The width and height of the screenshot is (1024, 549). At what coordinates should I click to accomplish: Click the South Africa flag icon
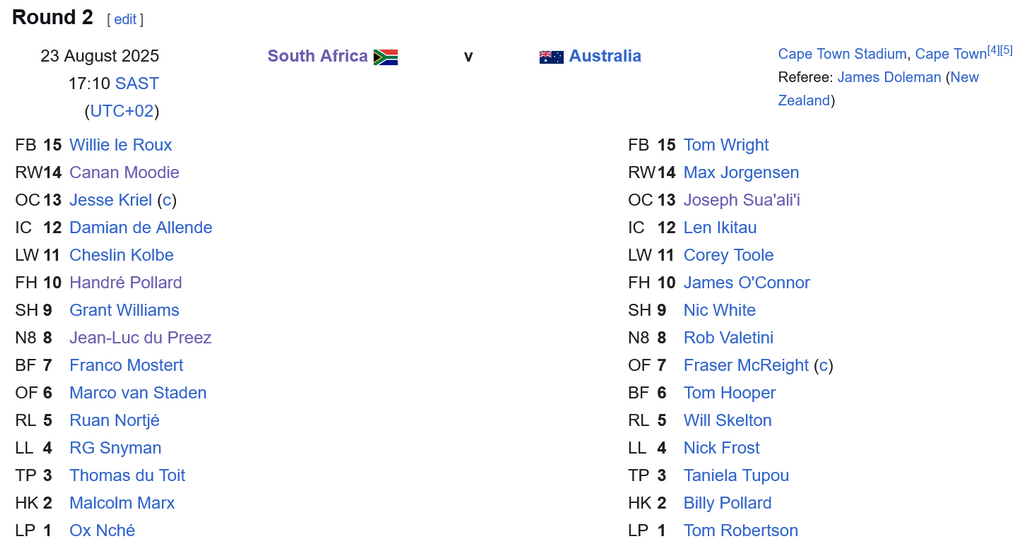point(385,57)
